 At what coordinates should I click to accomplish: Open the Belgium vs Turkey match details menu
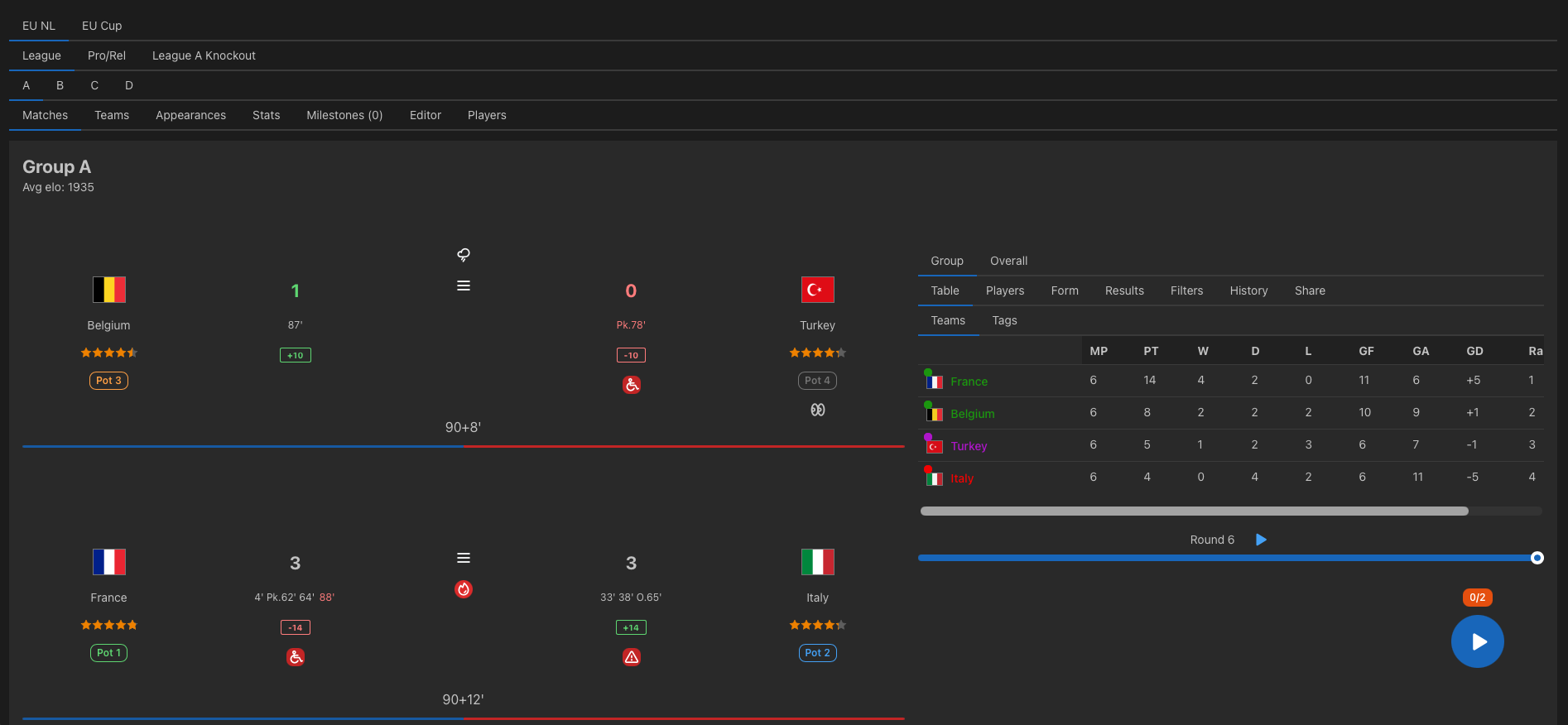coord(464,286)
